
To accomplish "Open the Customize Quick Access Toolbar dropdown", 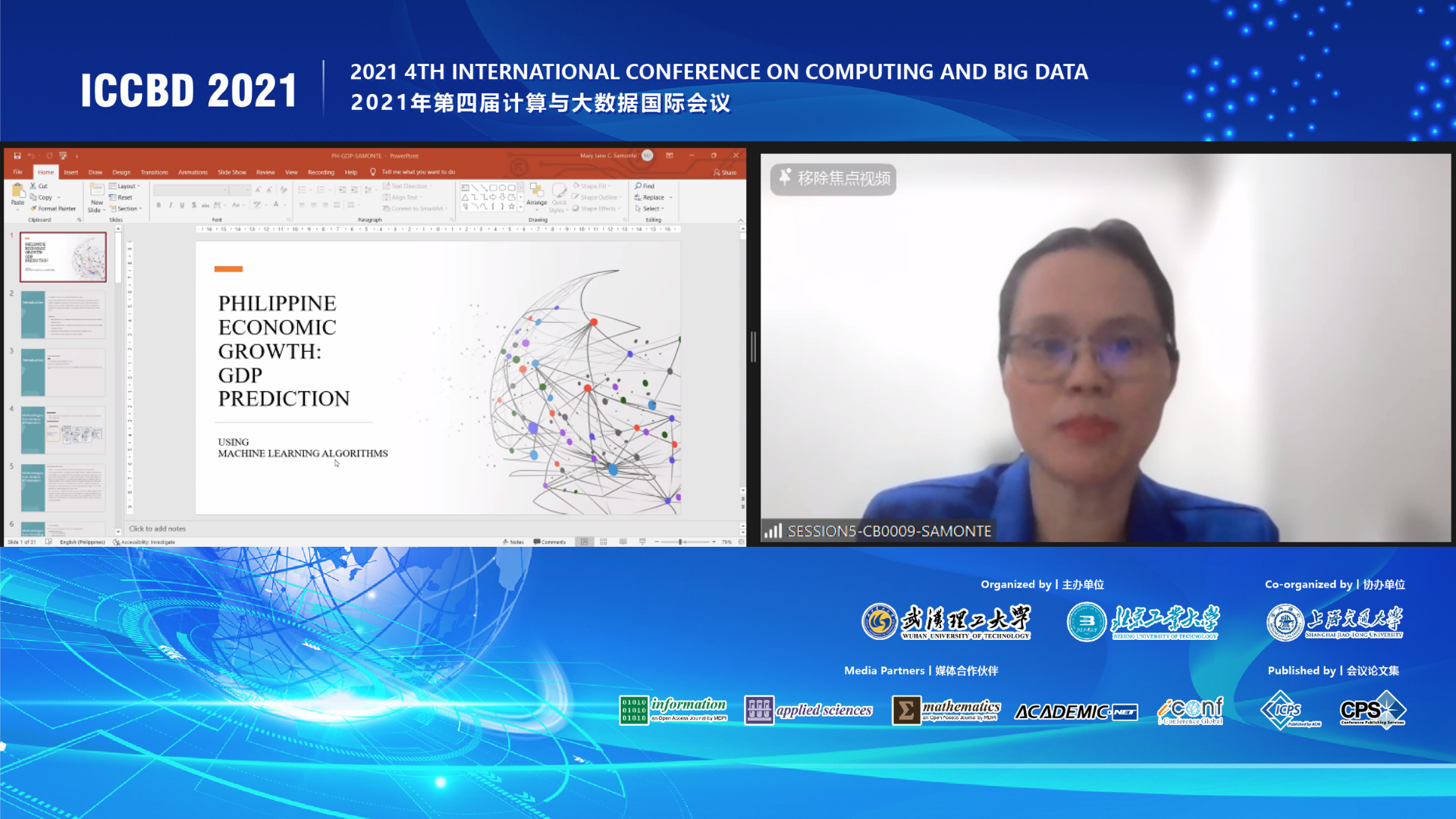I will point(77,156).
